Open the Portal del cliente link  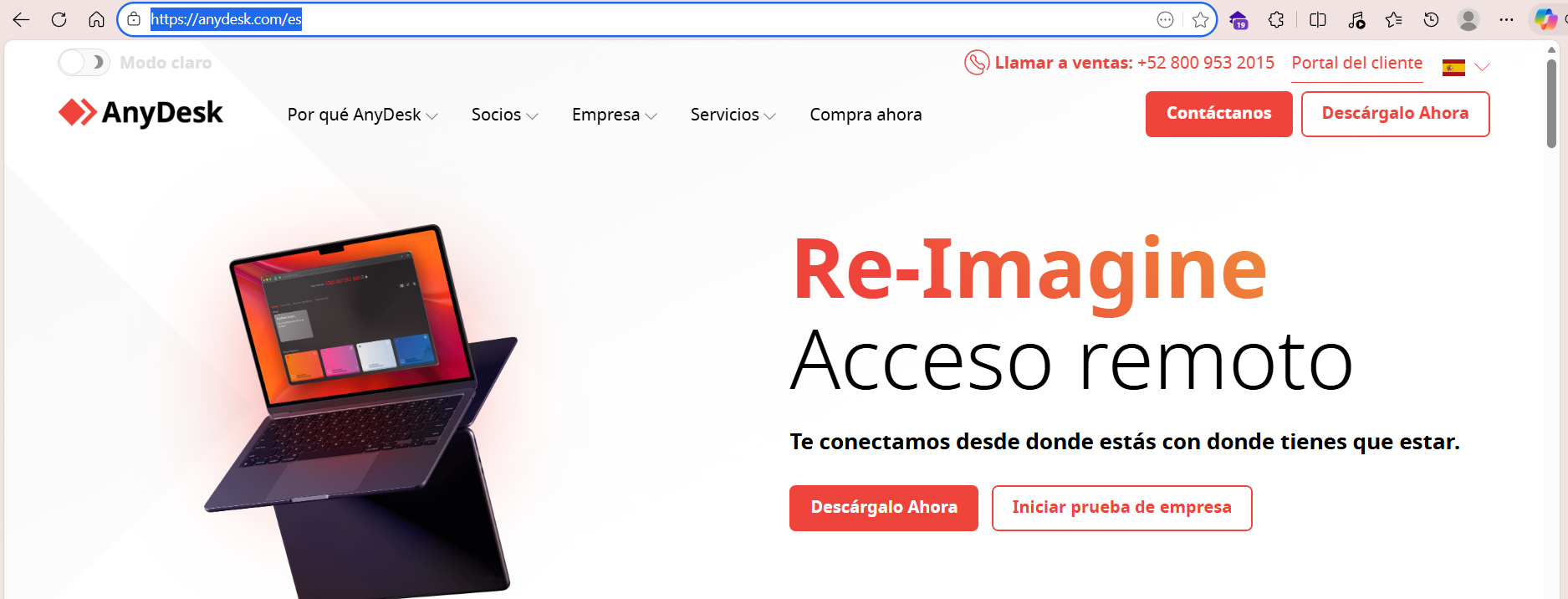tap(1356, 63)
